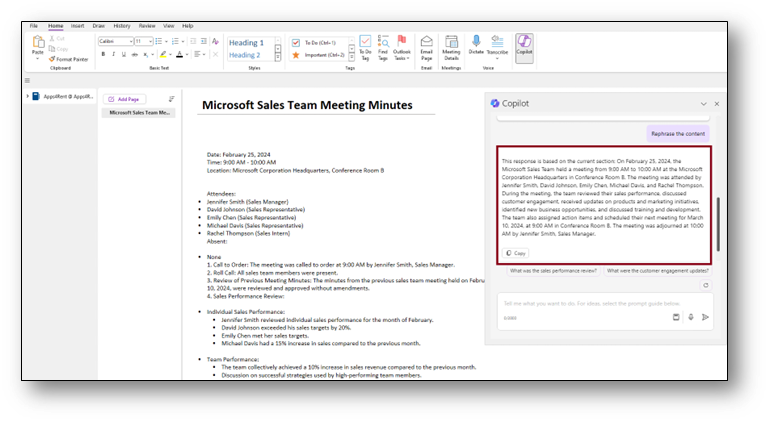Select 'What were the customer engagement updates?' suggestion
This screenshot has height=423, width=770.
[x=658, y=271]
